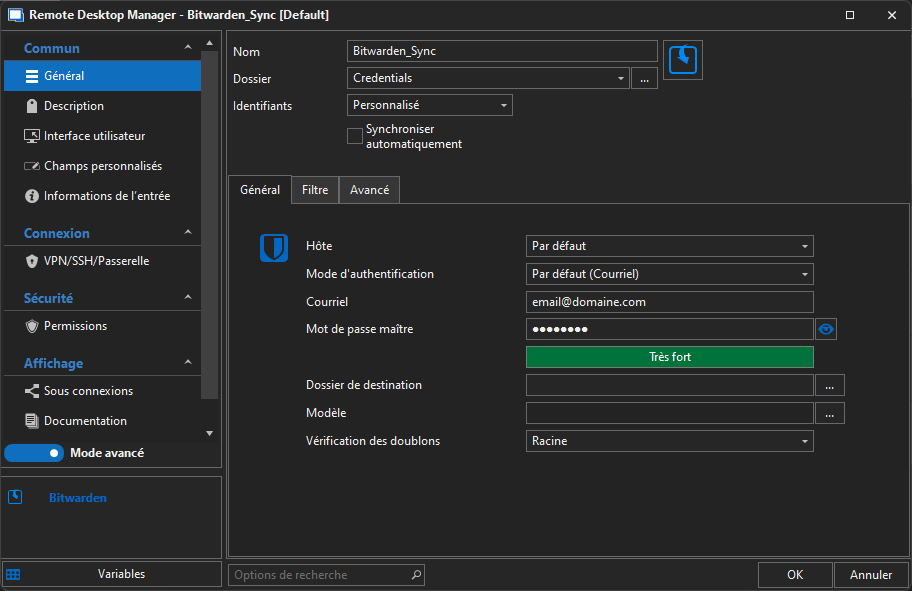Open Documentation in the Affichage section

85,421
